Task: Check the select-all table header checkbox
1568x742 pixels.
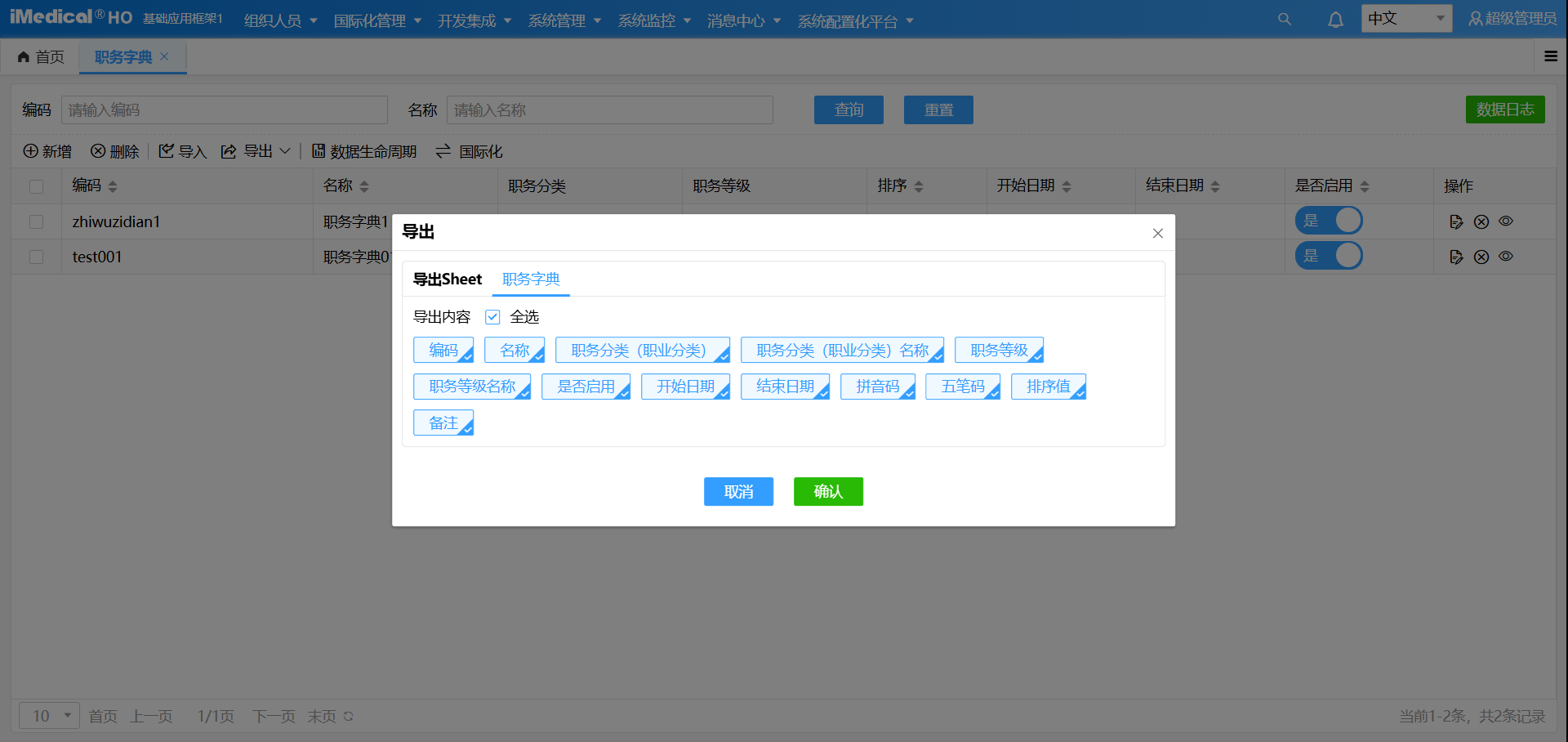Action: click(x=36, y=186)
